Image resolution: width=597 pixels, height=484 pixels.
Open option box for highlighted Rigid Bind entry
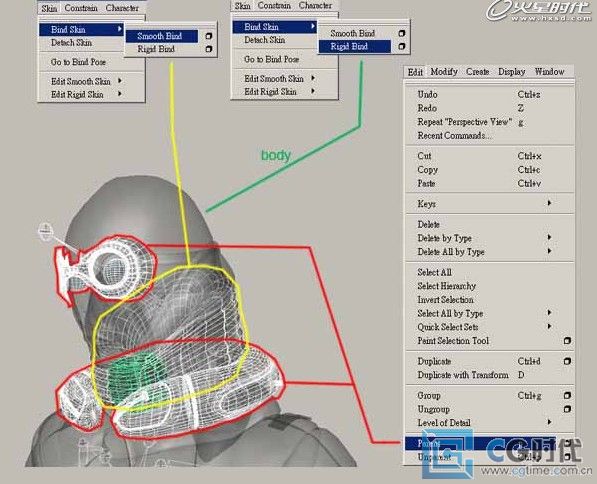tap(401, 46)
